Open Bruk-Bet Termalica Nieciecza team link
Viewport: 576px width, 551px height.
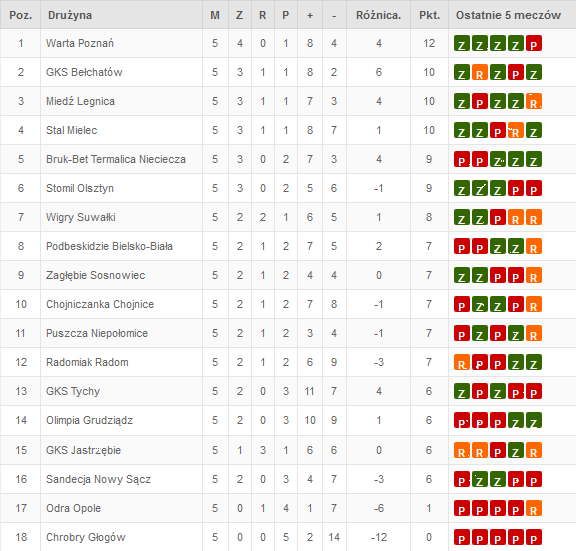116,159
